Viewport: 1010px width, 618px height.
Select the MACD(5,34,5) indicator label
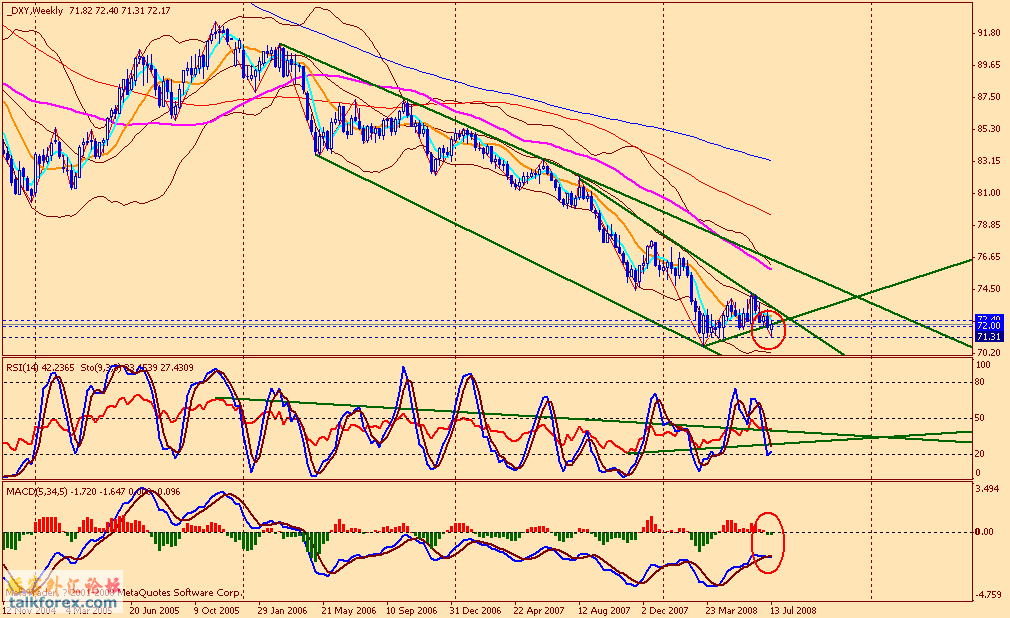[x=36, y=492]
